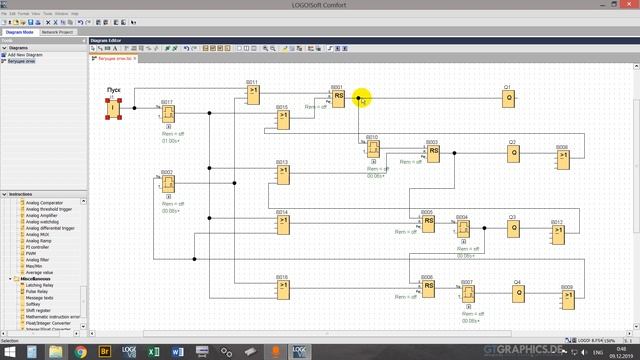
Task: Open Google Chrome from taskbar
Action: pos(80,352)
